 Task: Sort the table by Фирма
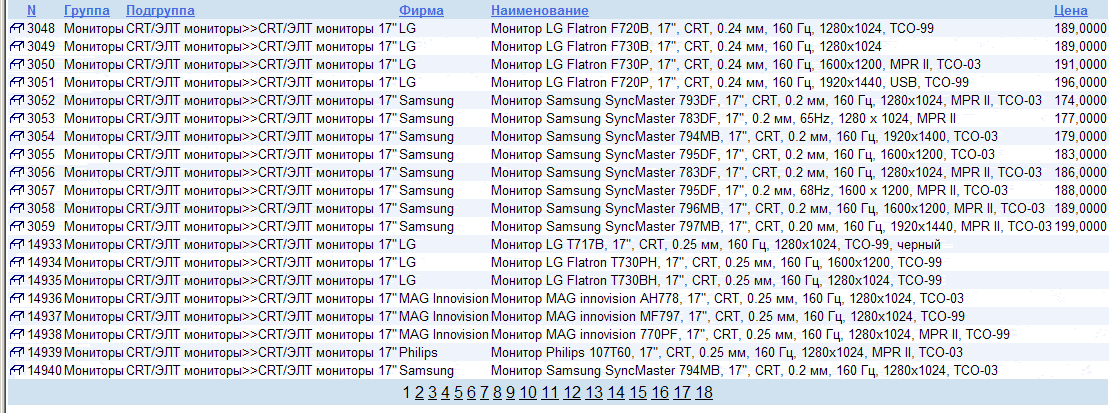(421, 9)
